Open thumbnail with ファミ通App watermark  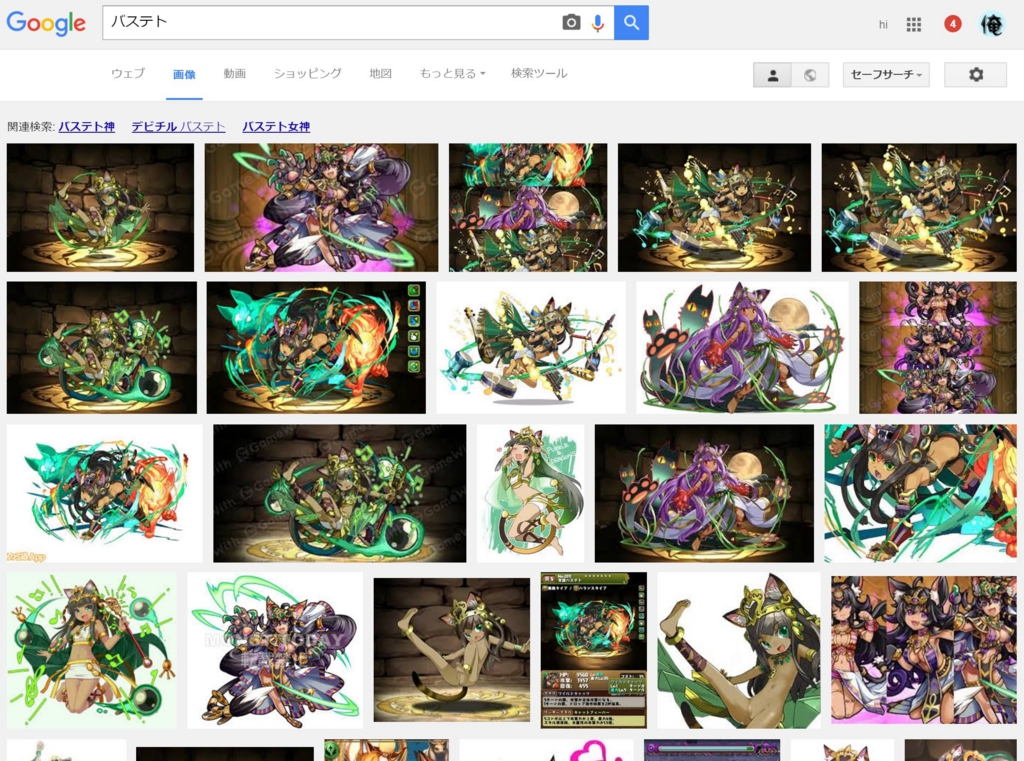coord(104,493)
